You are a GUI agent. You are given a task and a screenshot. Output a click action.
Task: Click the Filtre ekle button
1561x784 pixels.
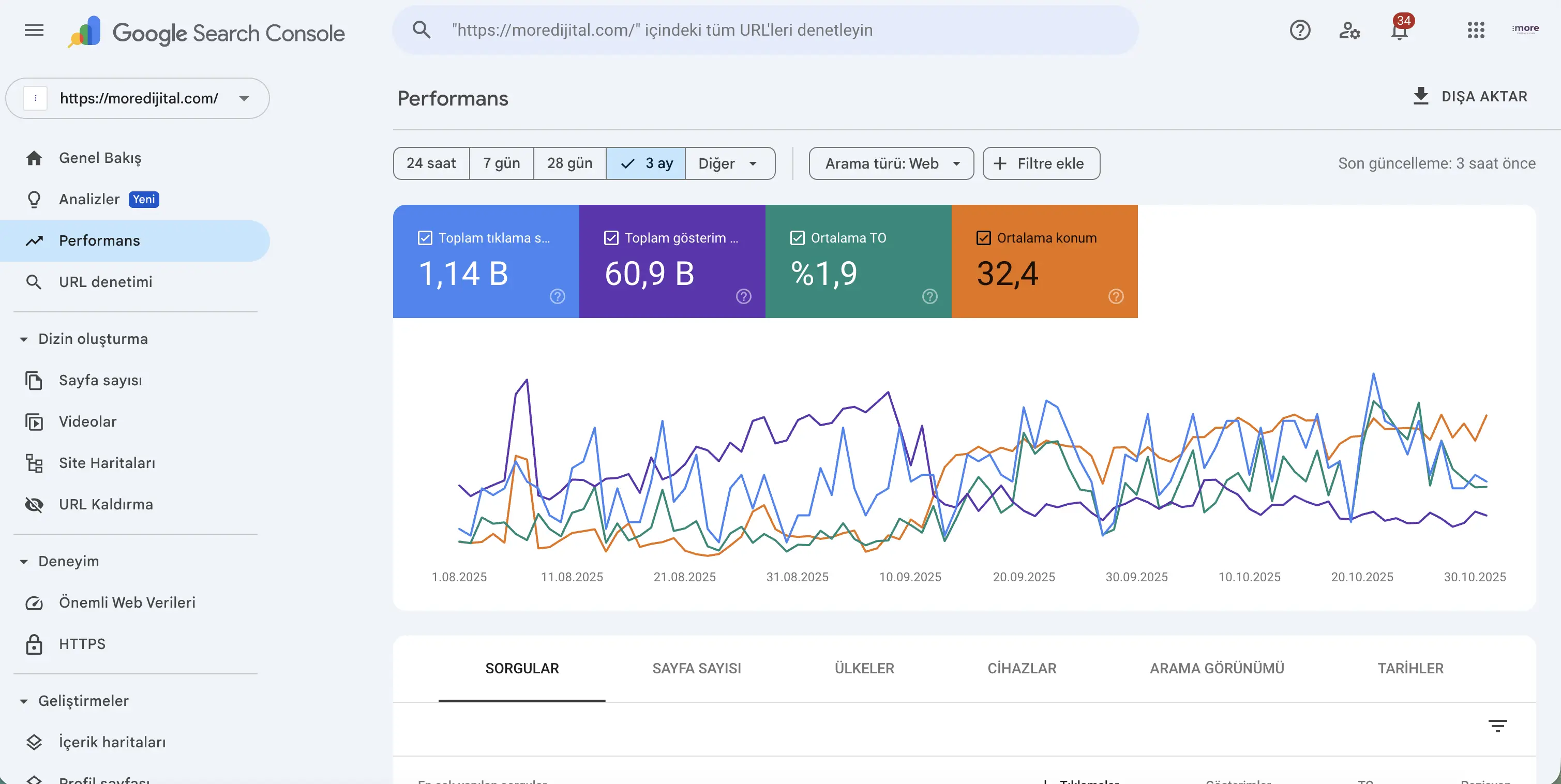click(1041, 163)
